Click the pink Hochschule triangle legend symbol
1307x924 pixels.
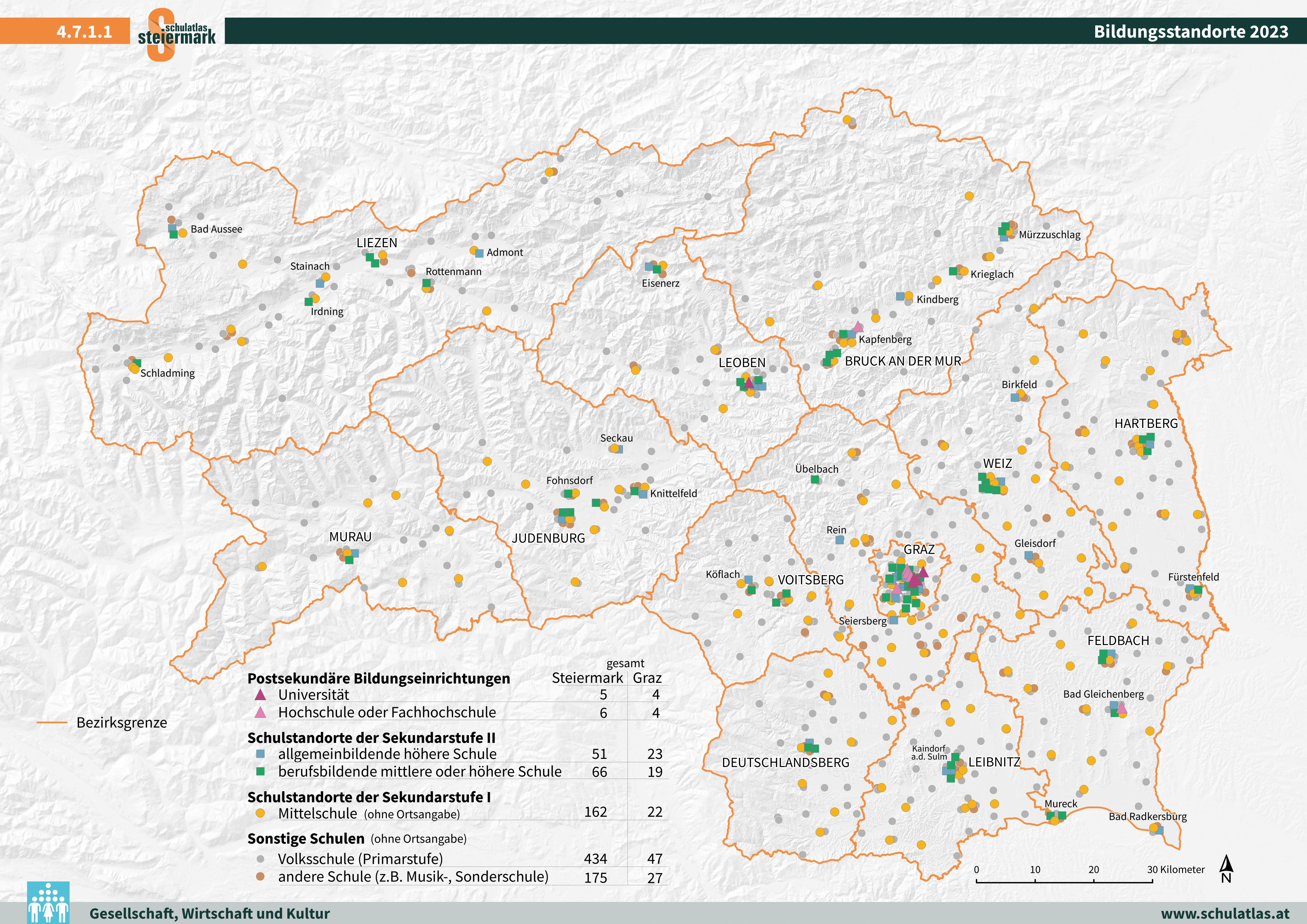260,712
